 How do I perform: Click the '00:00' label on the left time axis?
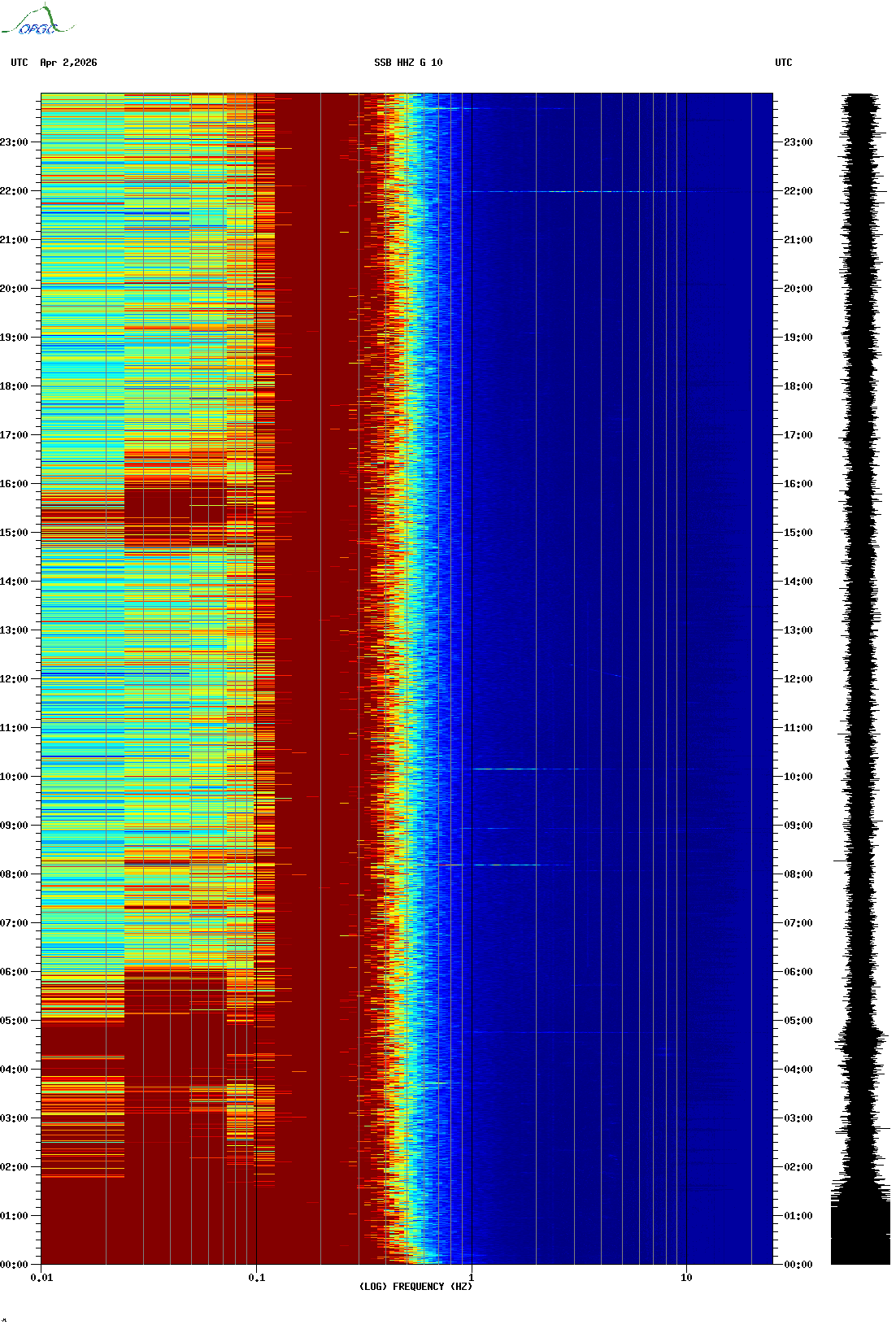[x=15, y=1265]
